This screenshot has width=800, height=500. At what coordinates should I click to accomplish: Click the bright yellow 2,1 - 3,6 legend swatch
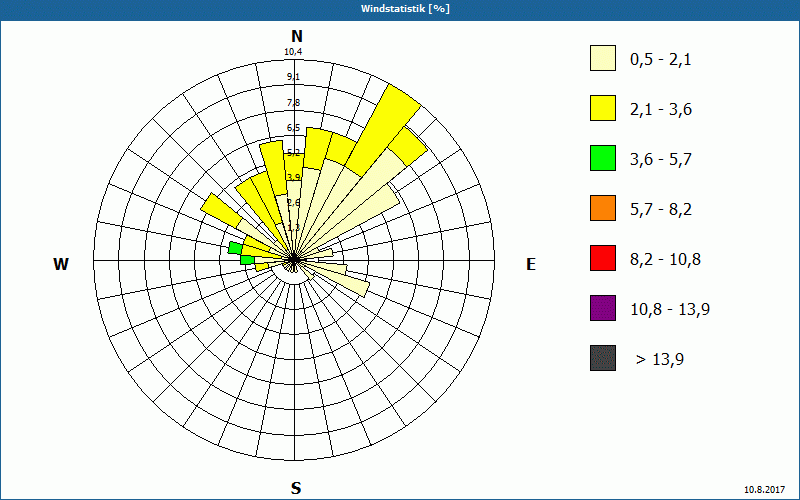coord(603,108)
